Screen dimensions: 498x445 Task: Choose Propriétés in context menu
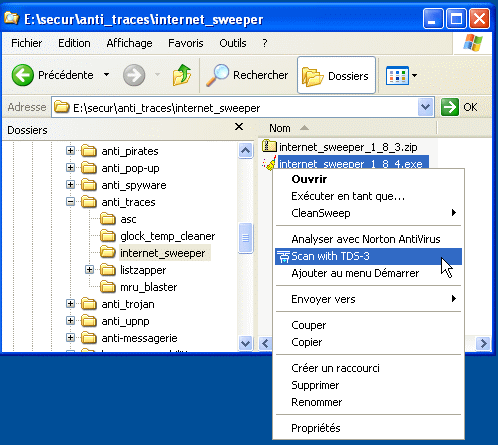pyautogui.click(x=368, y=428)
